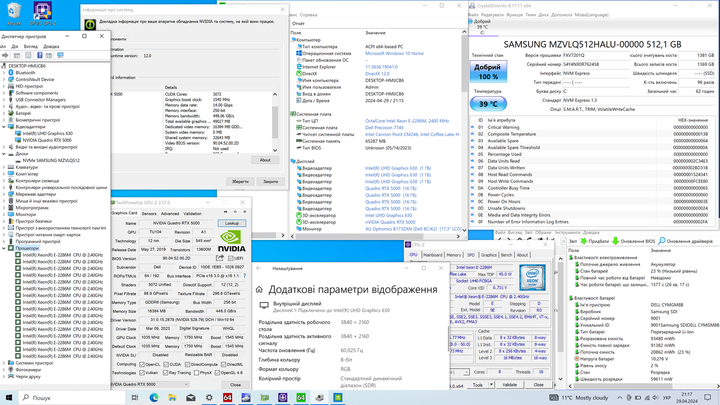This screenshot has width=720, height=405.
Task: Open the Довідка menu in Device Manager
Action: [51, 46]
